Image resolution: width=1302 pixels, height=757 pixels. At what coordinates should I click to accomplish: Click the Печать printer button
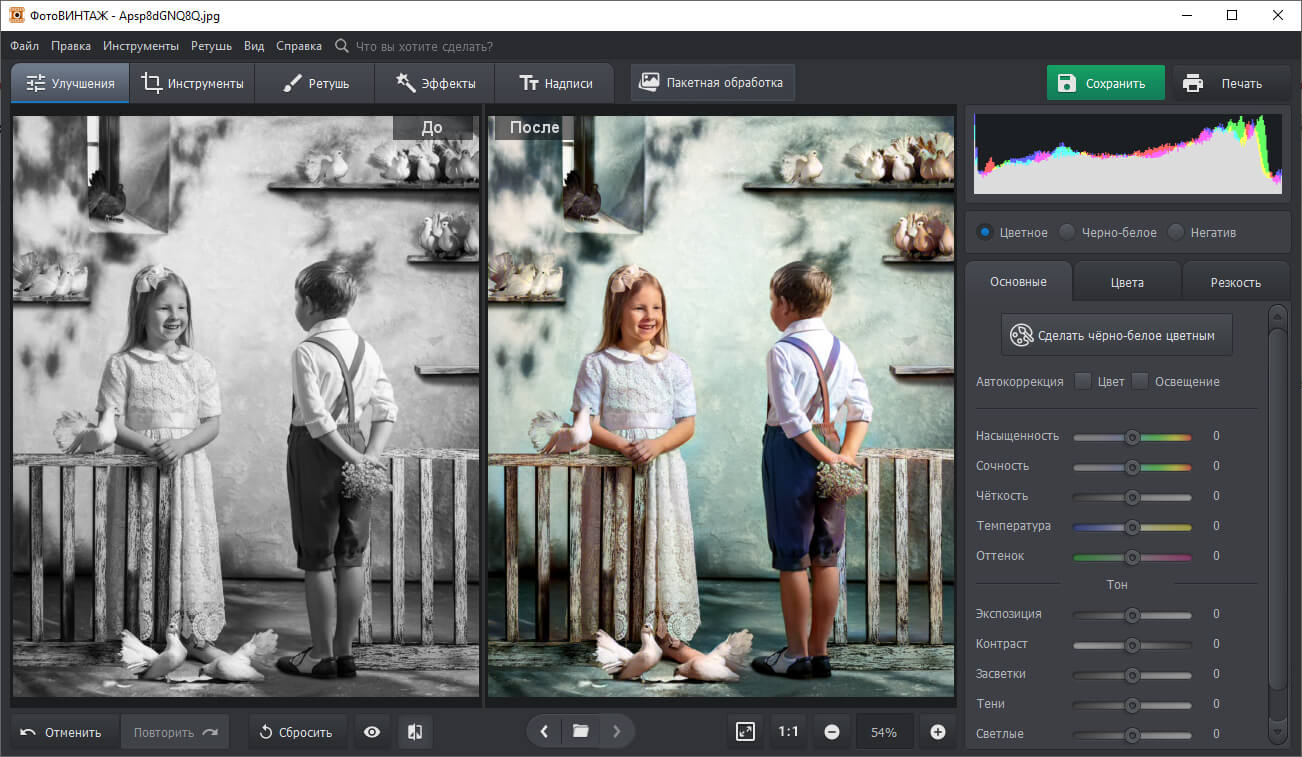[x=1229, y=84]
